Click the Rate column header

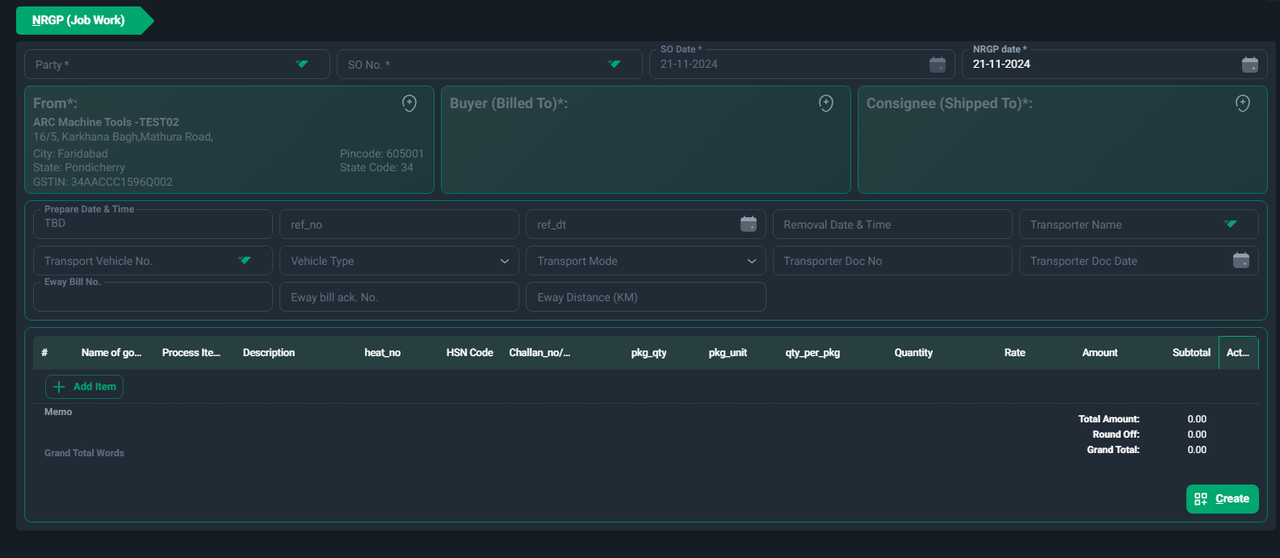tap(1015, 353)
